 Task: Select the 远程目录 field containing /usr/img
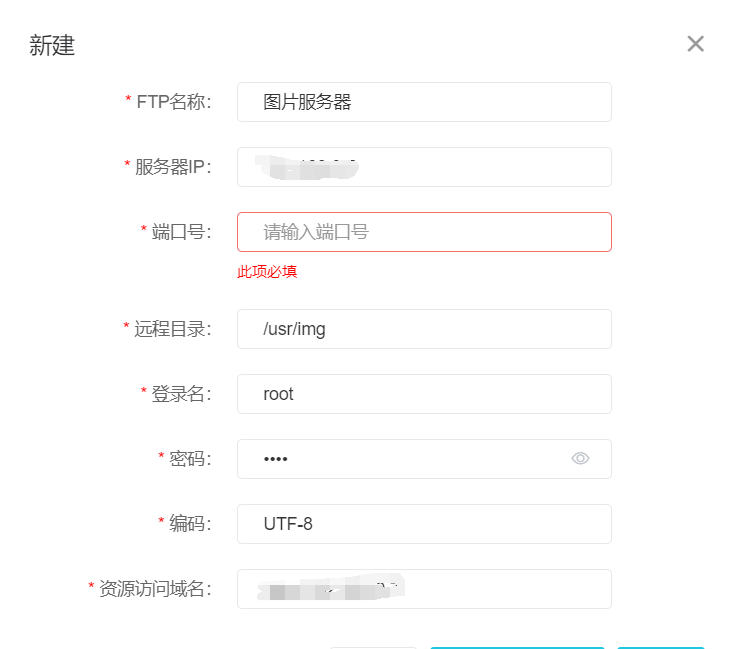[x=423, y=329]
